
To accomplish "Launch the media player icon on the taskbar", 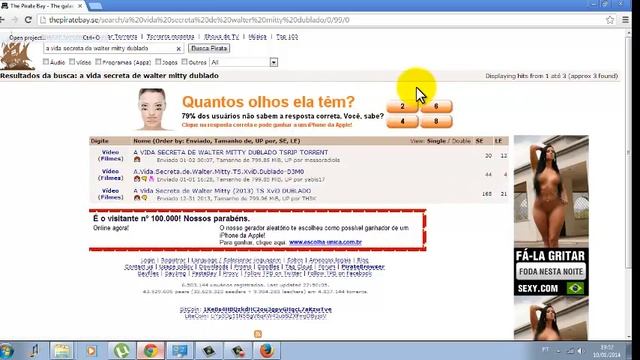I will [x=91, y=351].
